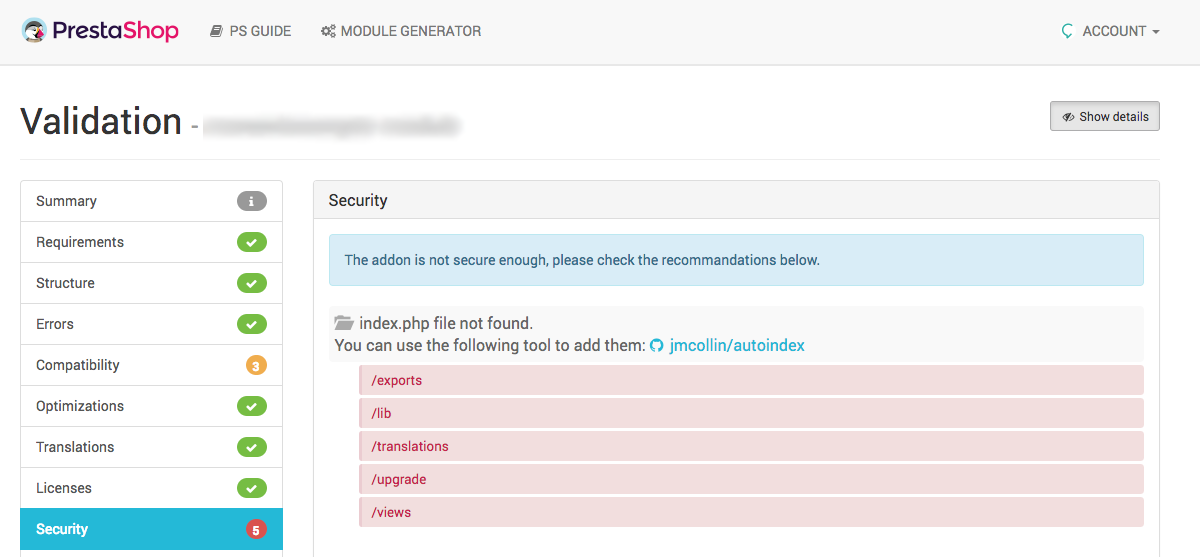Click the Summary info badge icon
The height and width of the screenshot is (557, 1200).
tap(252, 201)
